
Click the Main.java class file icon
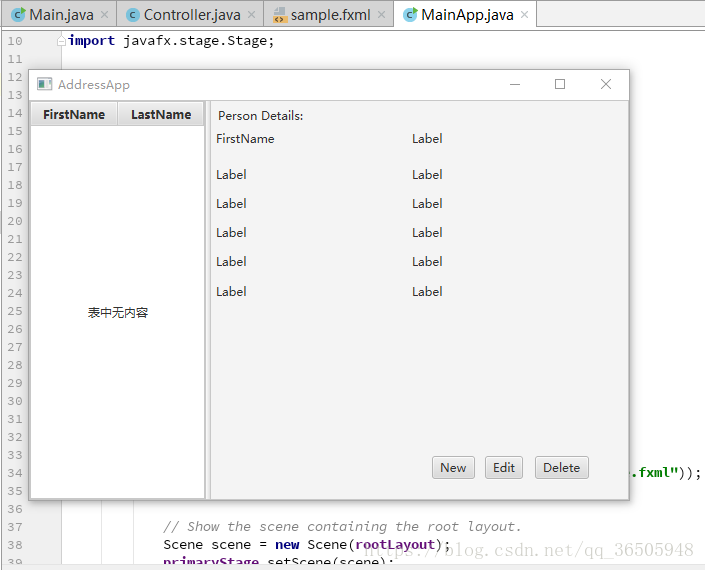coord(18,15)
